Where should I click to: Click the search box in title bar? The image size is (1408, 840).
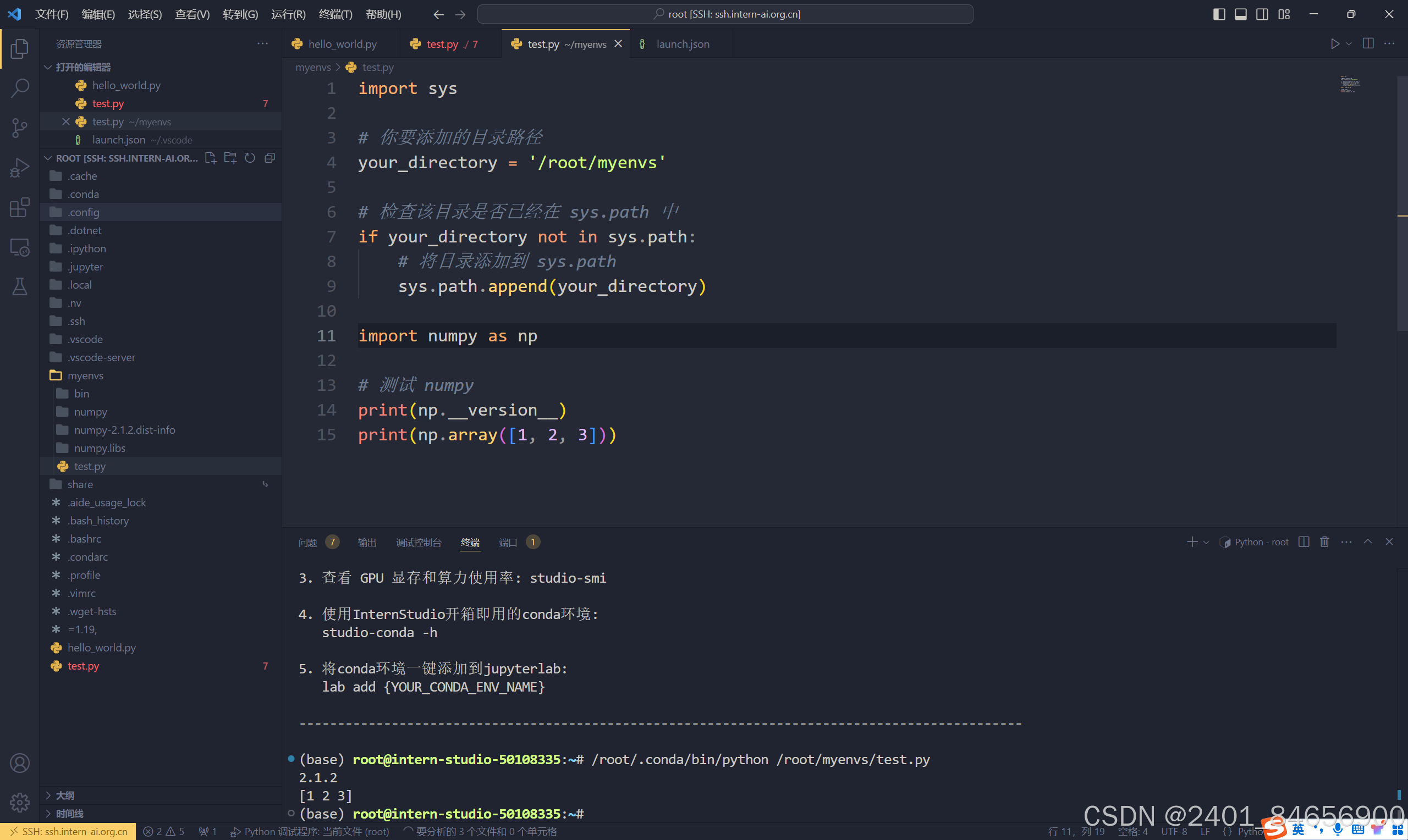pos(725,14)
